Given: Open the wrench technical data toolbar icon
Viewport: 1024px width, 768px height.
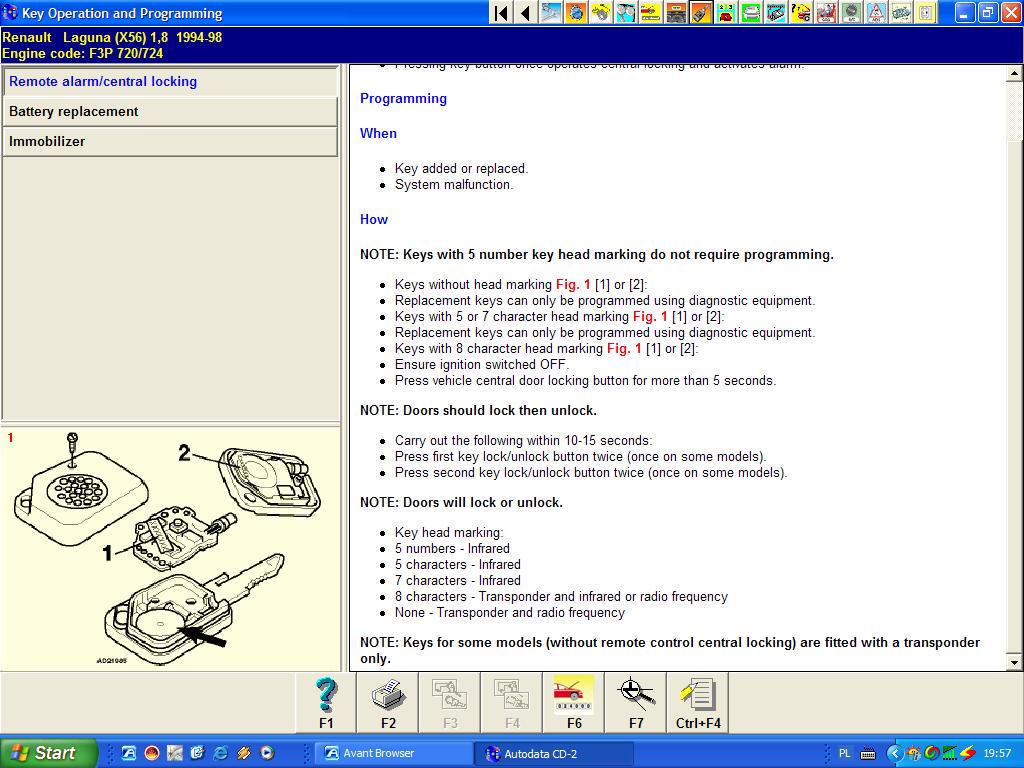Looking at the screenshot, I should click(x=551, y=12).
